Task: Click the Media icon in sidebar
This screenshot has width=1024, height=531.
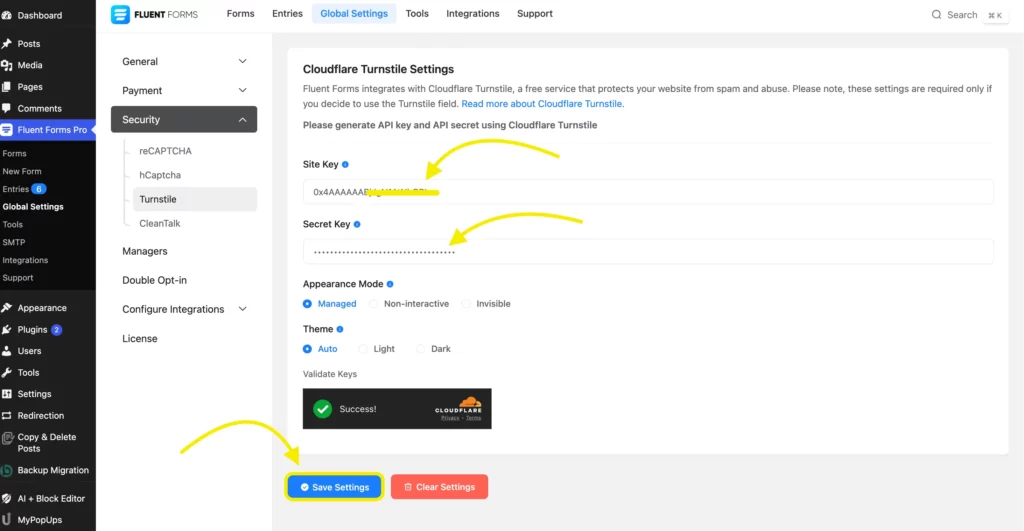Action: (x=7, y=65)
